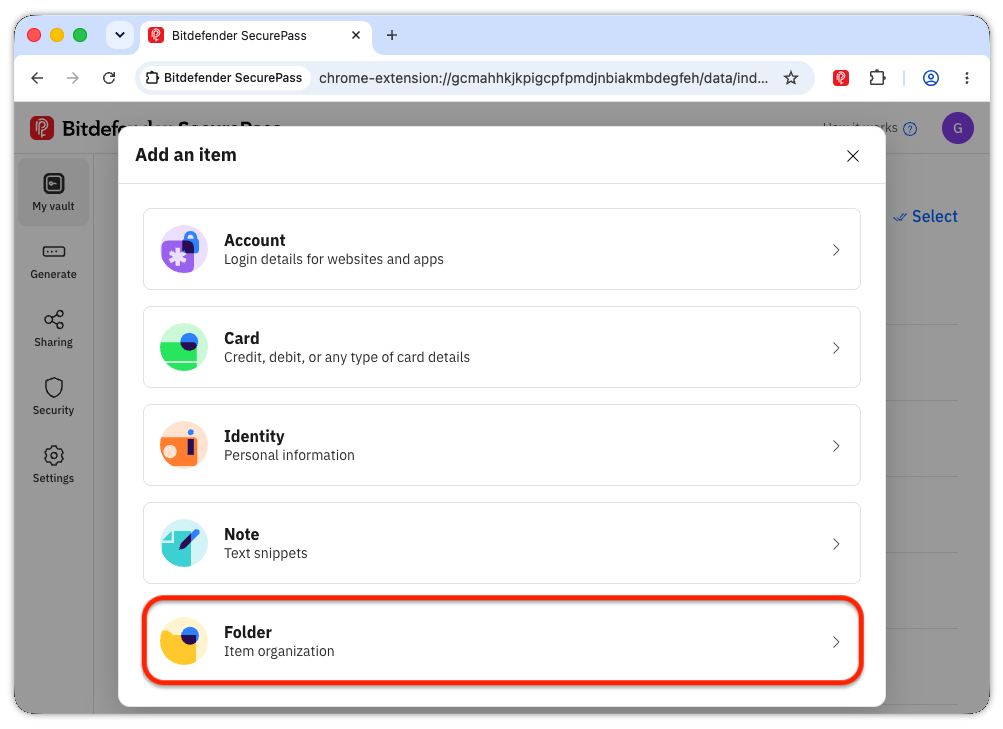Click the Folder title text
Screen dimensions: 1003x729
click(x=248, y=632)
